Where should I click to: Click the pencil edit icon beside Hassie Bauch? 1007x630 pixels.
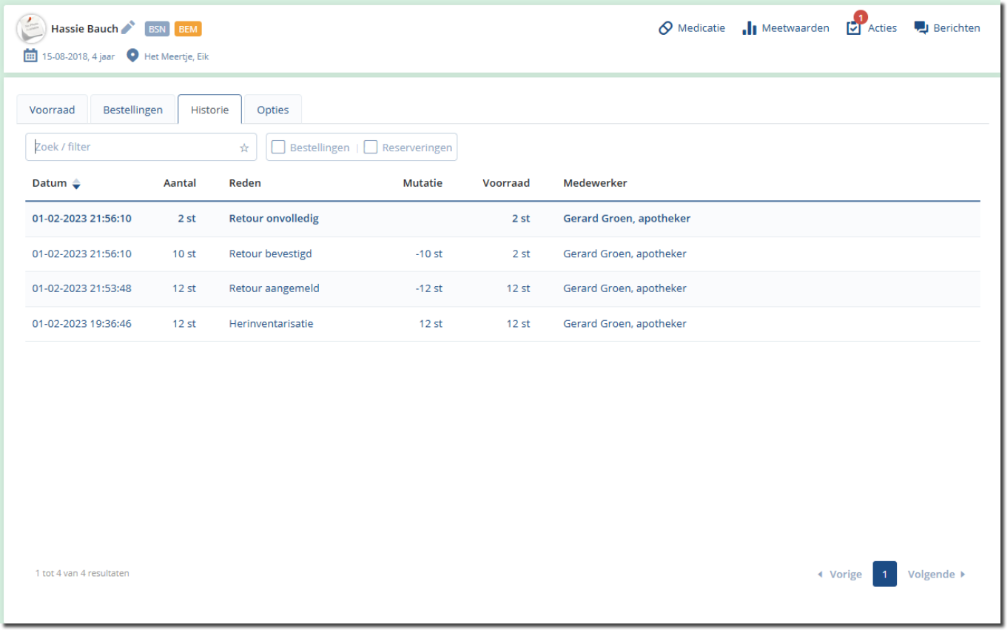pos(128,28)
